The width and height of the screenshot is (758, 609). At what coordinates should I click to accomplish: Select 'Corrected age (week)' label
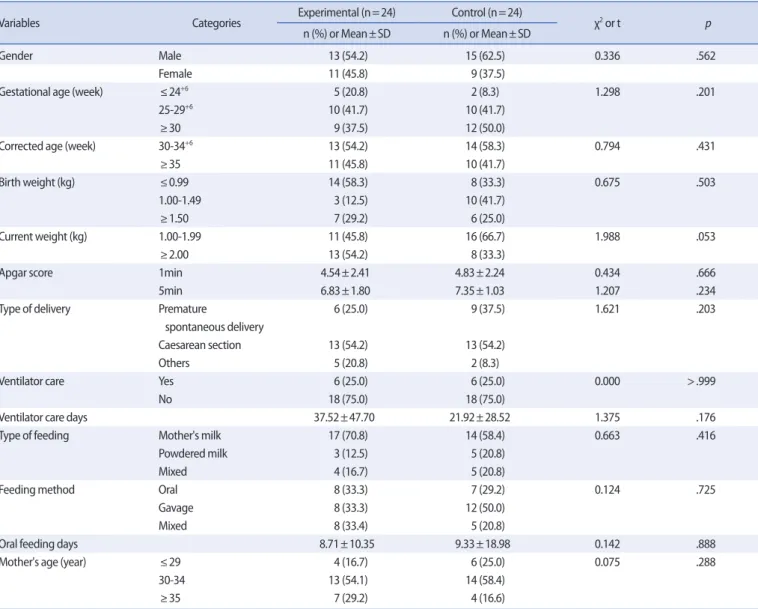47,146
